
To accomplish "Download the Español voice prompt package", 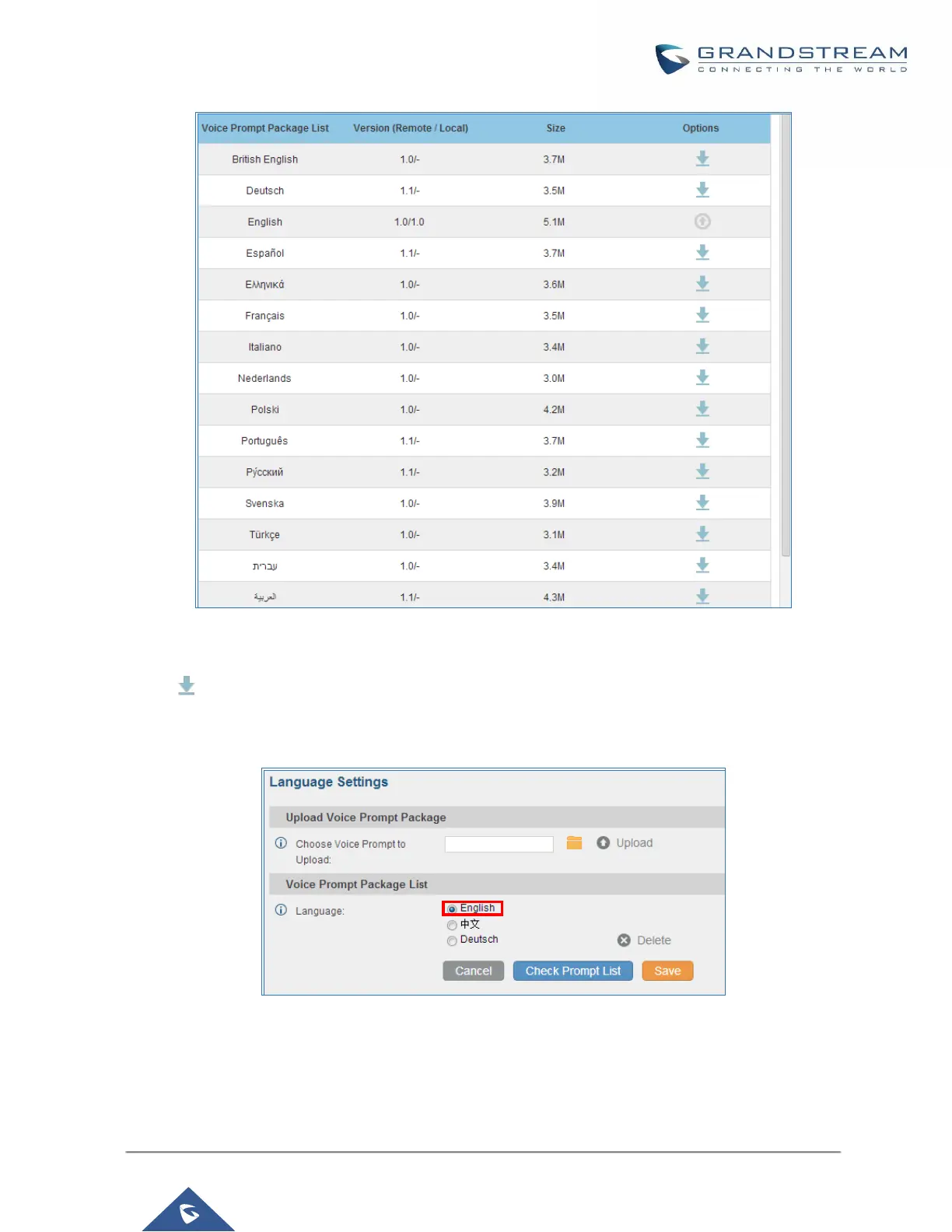I will (x=702, y=253).
